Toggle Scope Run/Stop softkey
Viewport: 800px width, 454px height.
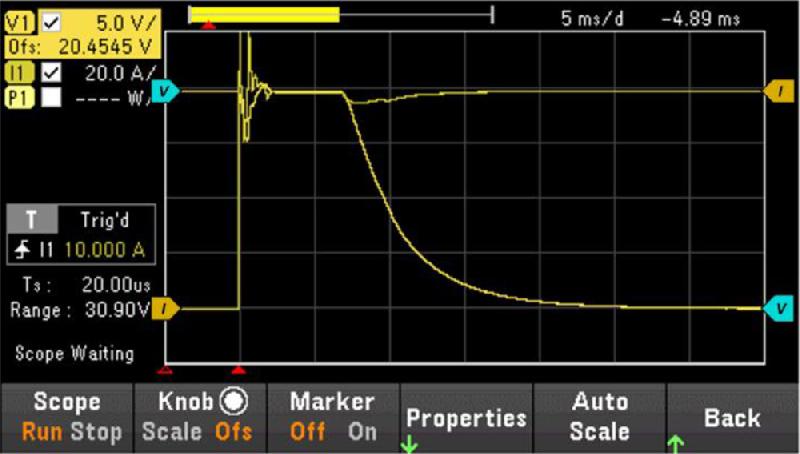point(67,417)
